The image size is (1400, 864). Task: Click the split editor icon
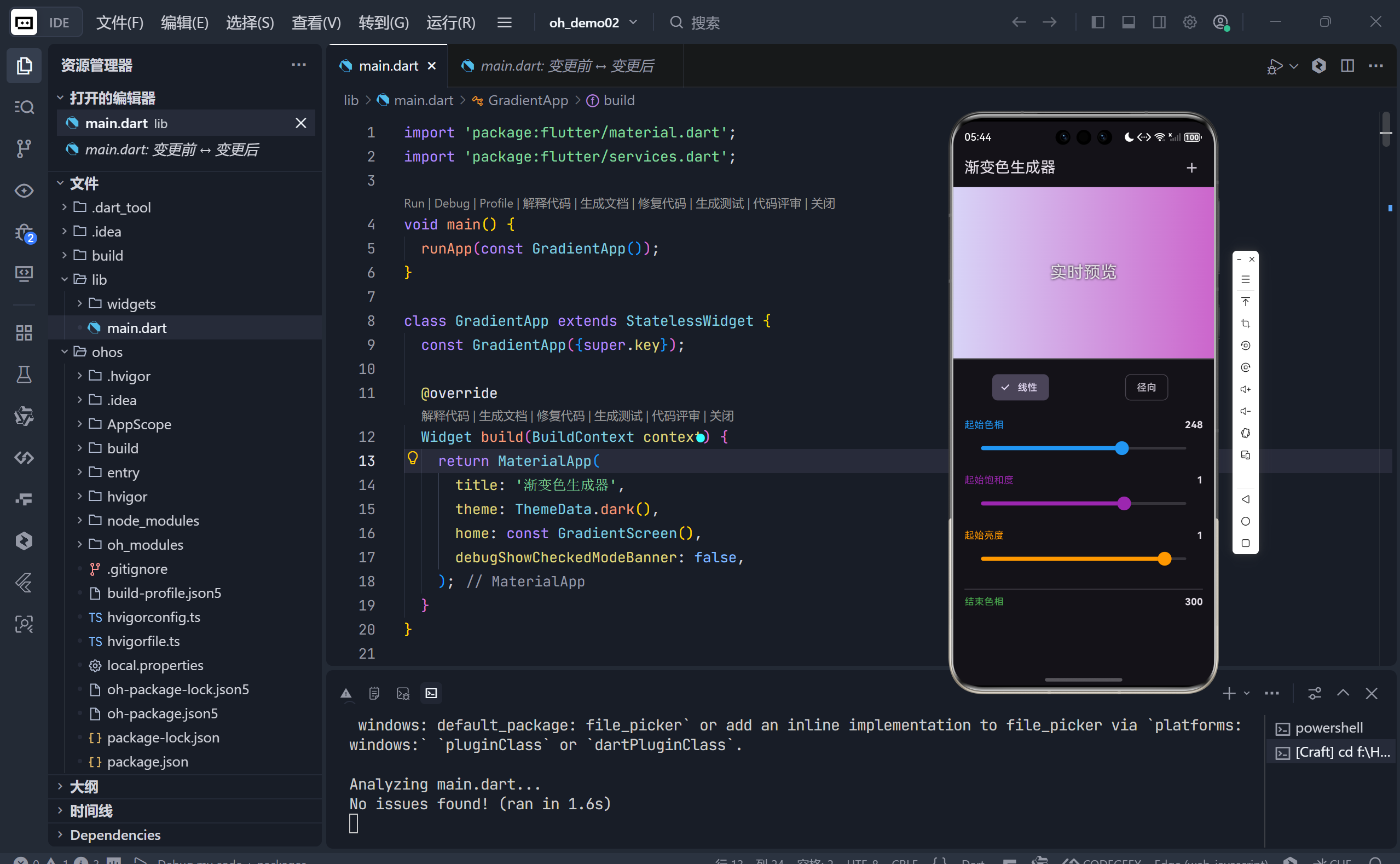coord(1347,66)
